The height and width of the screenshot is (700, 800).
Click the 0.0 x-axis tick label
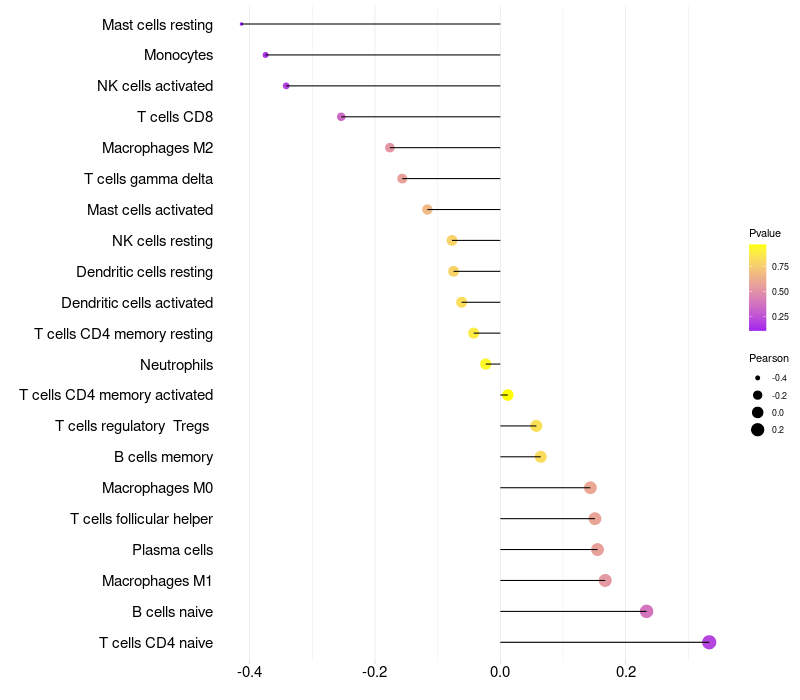(500, 671)
